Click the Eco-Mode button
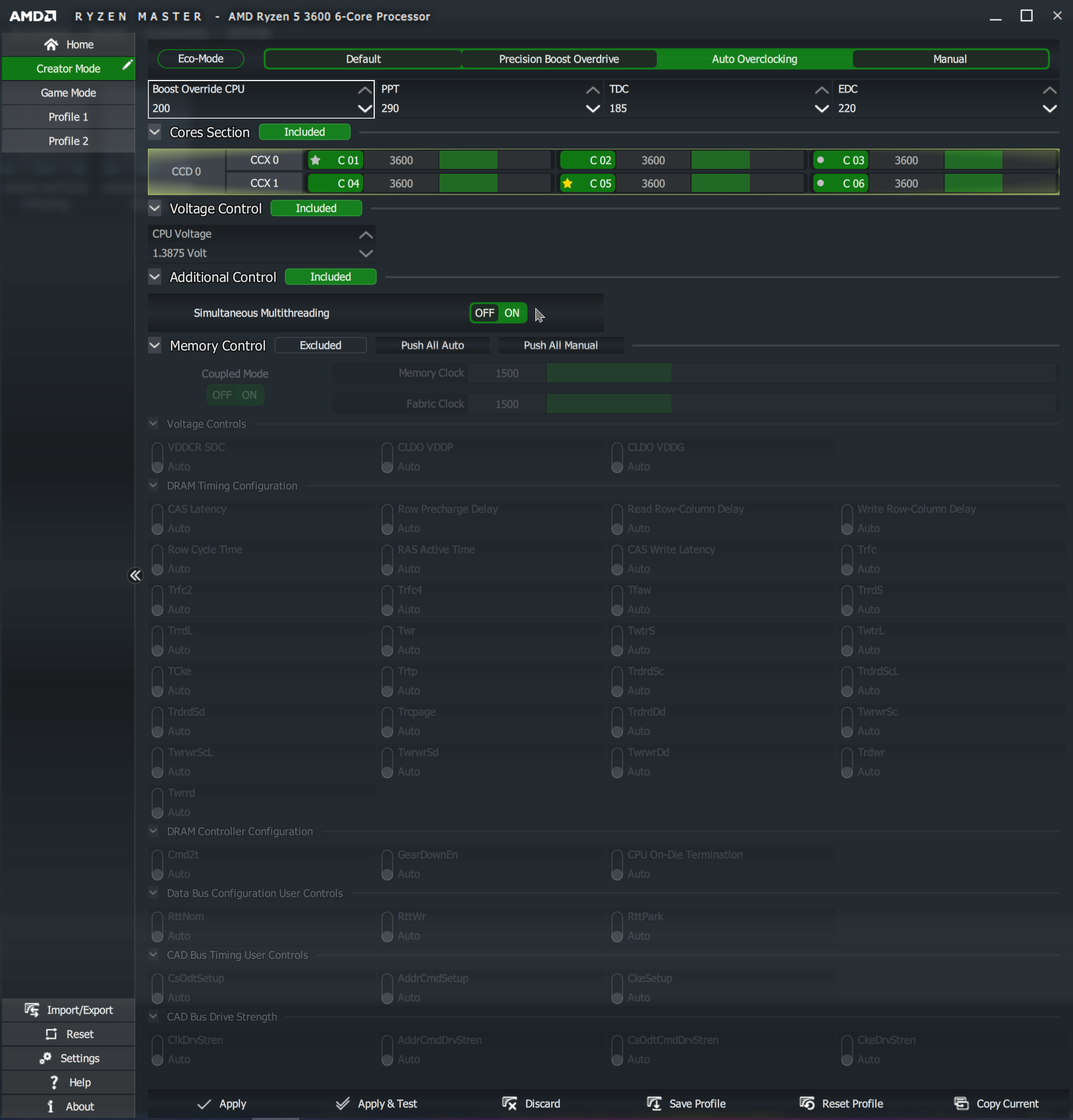 (201, 59)
